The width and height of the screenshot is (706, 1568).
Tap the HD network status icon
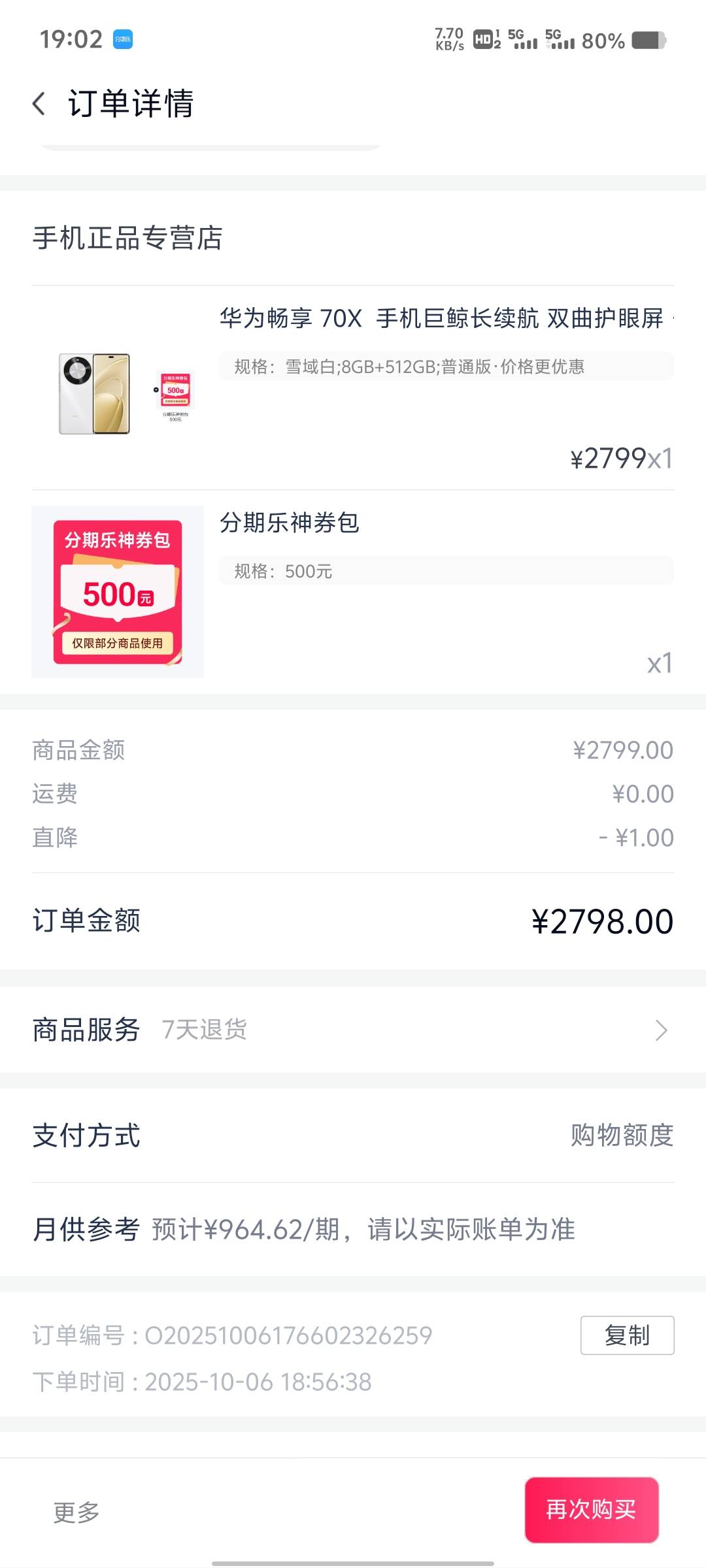[x=486, y=40]
